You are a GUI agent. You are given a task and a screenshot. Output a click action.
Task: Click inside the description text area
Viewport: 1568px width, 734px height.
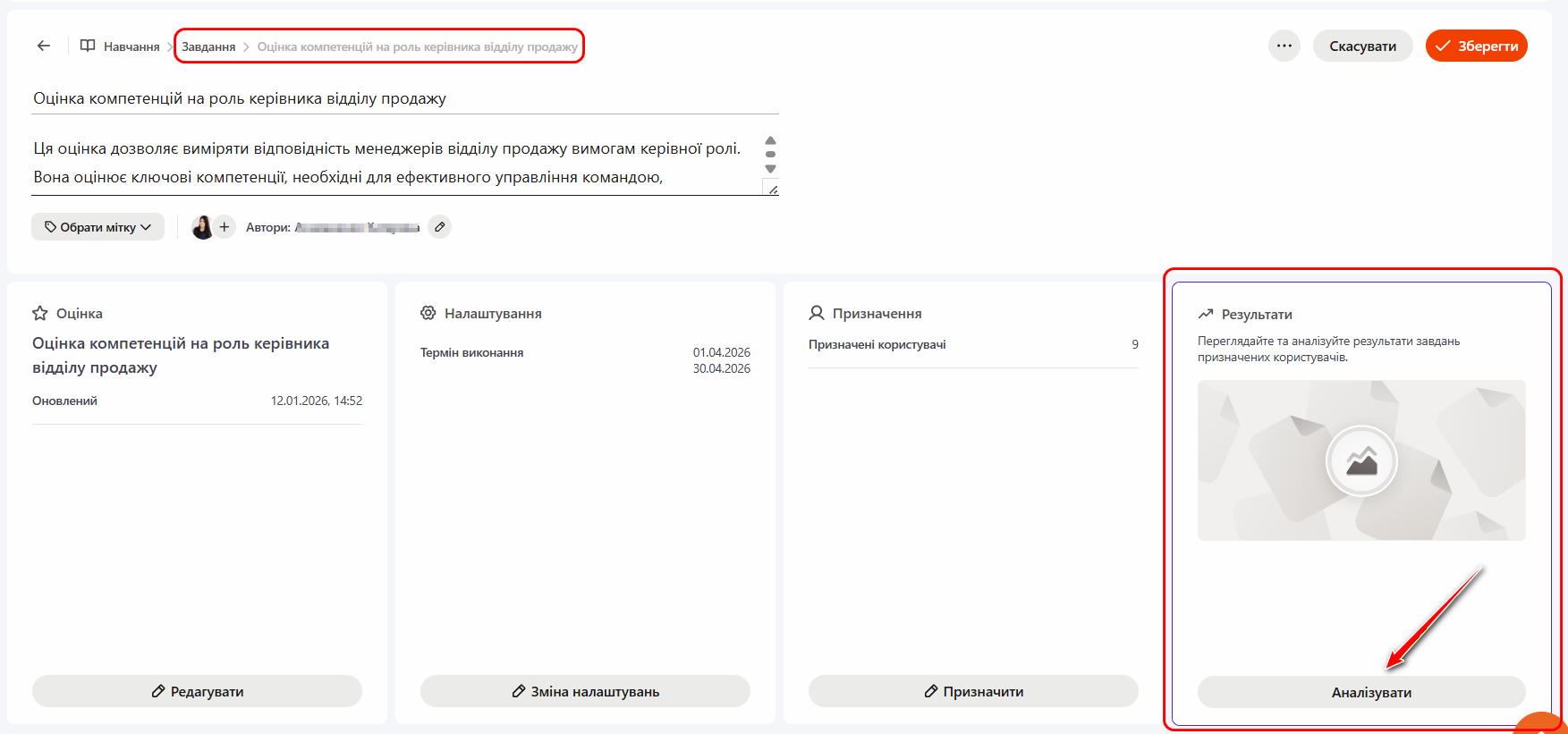(394, 163)
